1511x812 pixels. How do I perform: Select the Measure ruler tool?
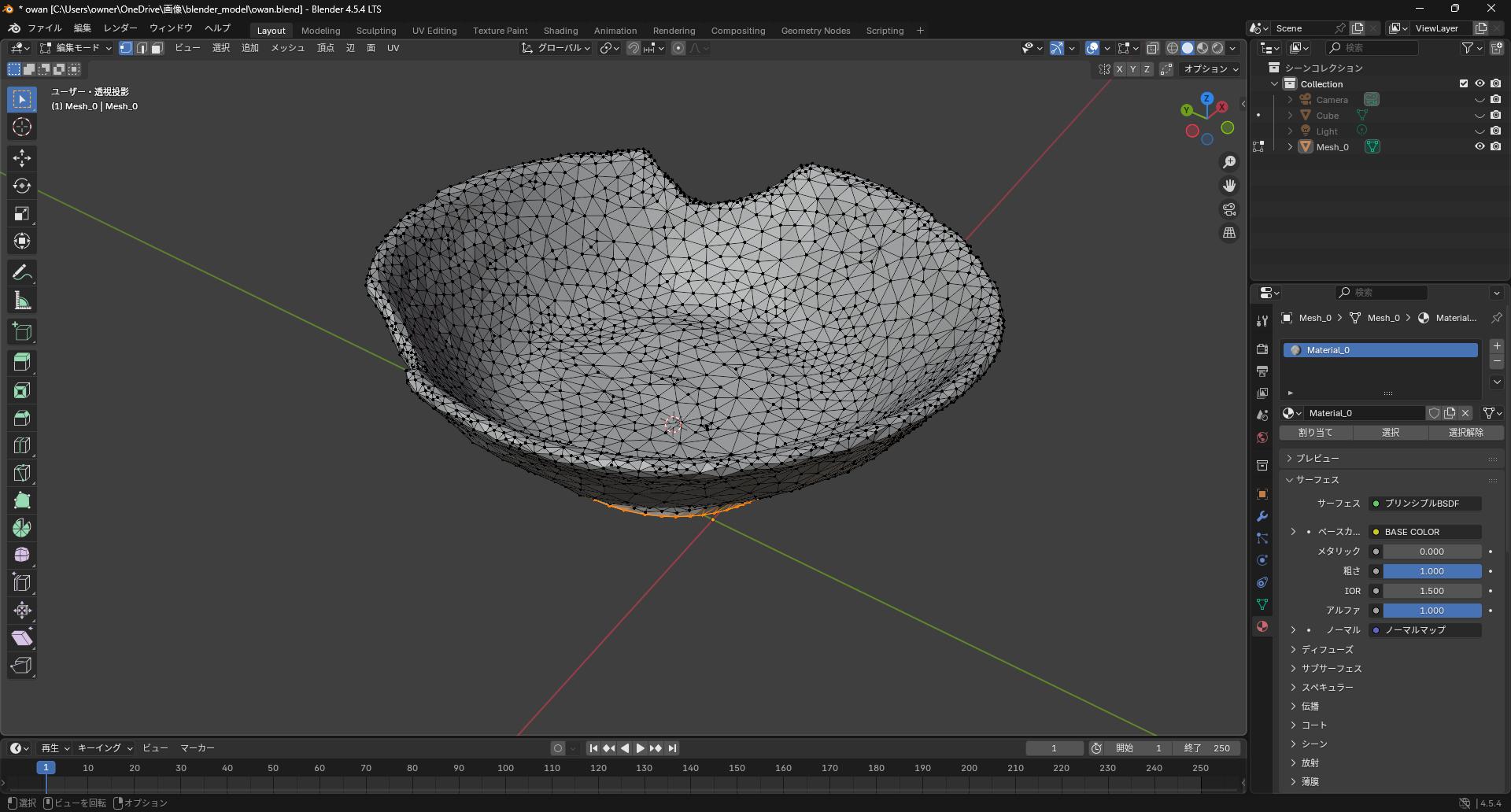[22, 301]
